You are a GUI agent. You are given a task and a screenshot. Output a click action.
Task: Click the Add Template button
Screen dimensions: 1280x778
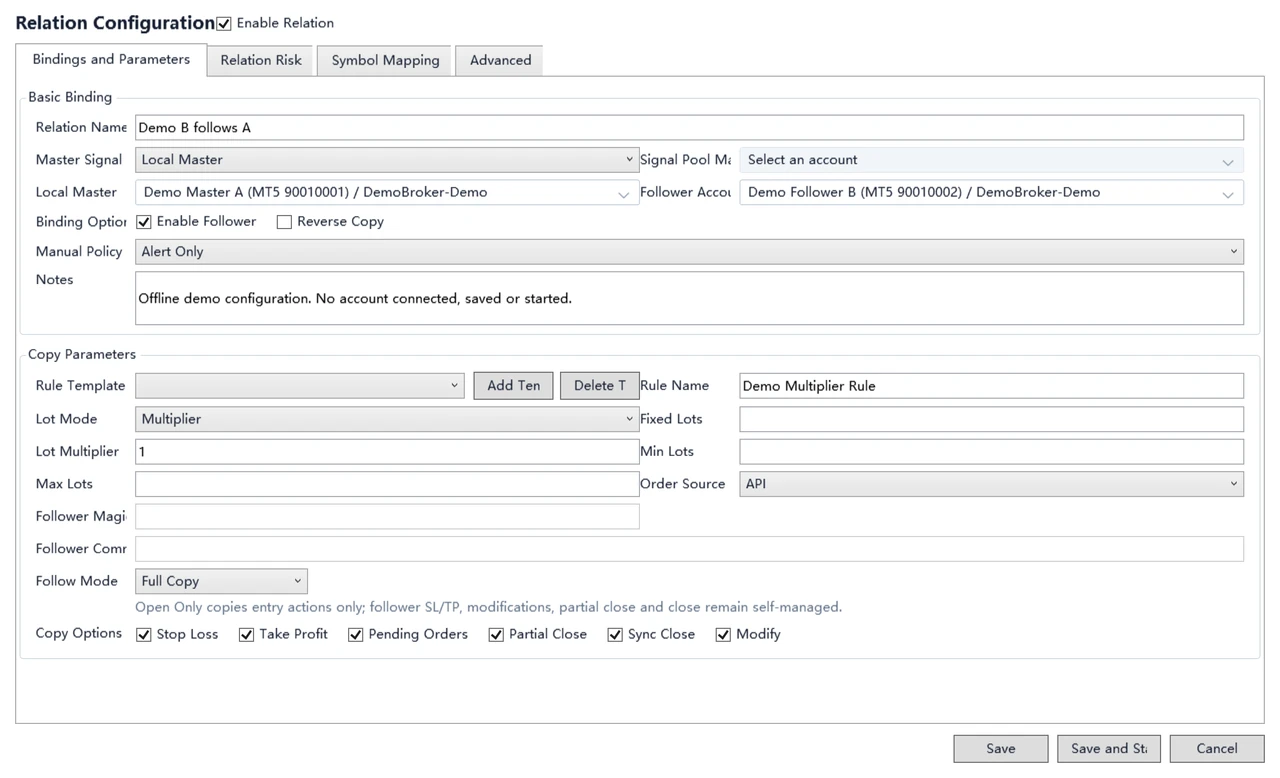(x=513, y=386)
